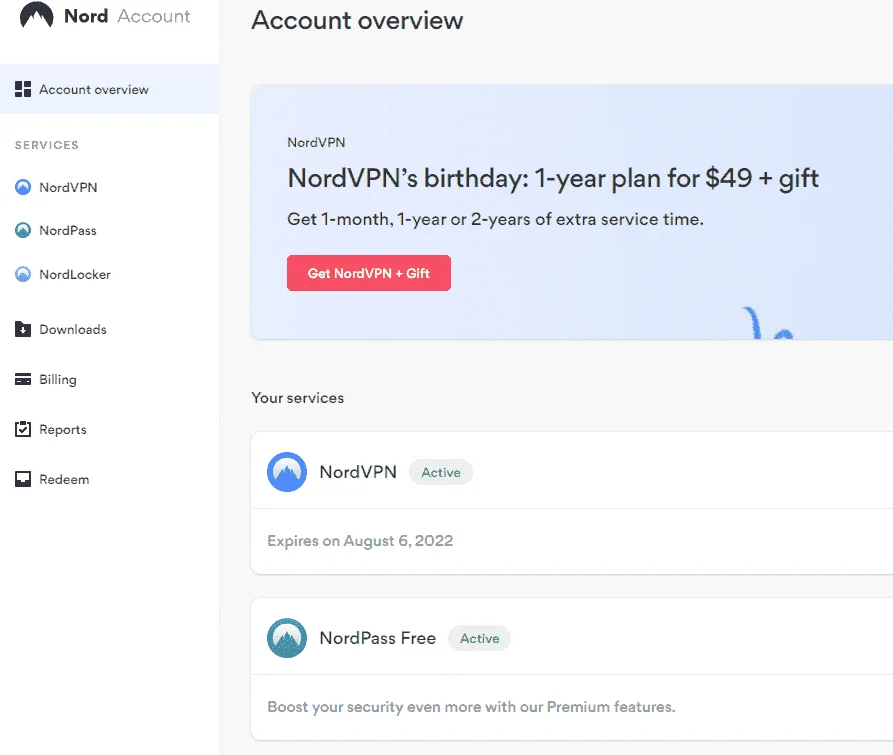
Task: Click the 'Get 1-month, 1-year or 2-years' text
Action: click(495, 219)
